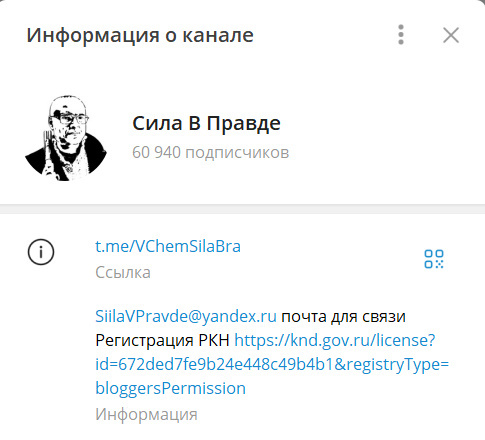Open the t.me/VChemSilaBra link
Viewport: 485px width, 440px height.
pyautogui.click(x=168, y=247)
